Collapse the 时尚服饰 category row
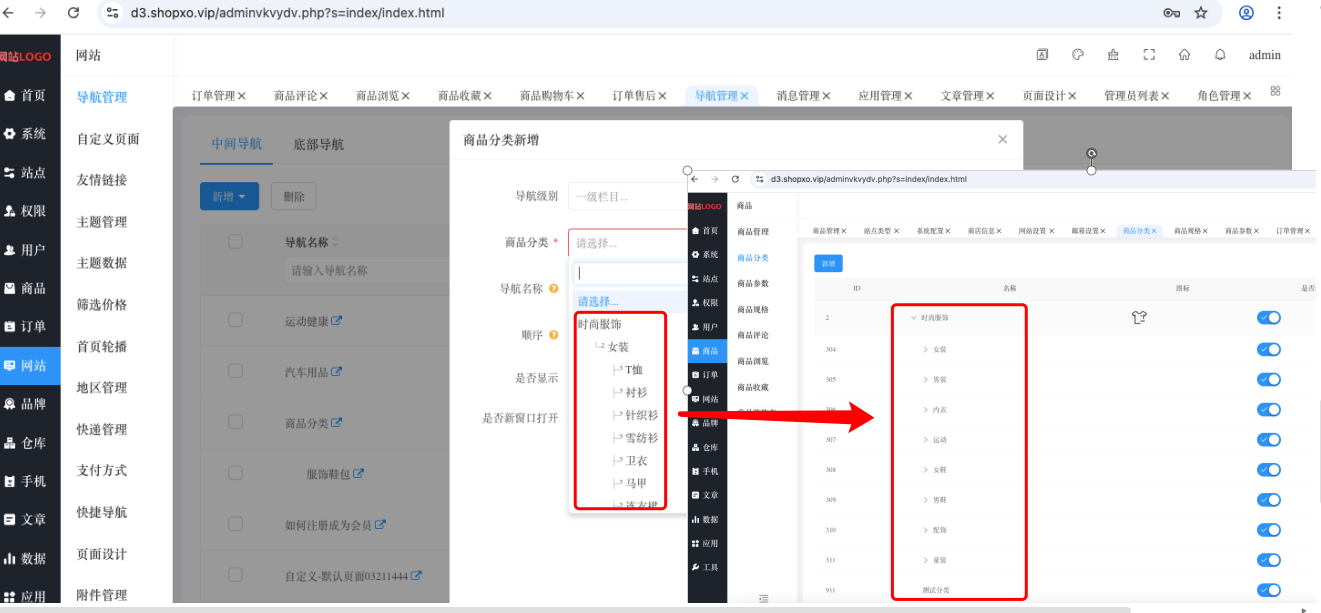Image resolution: width=1321 pixels, height=613 pixels. click(x=913, y=318)
